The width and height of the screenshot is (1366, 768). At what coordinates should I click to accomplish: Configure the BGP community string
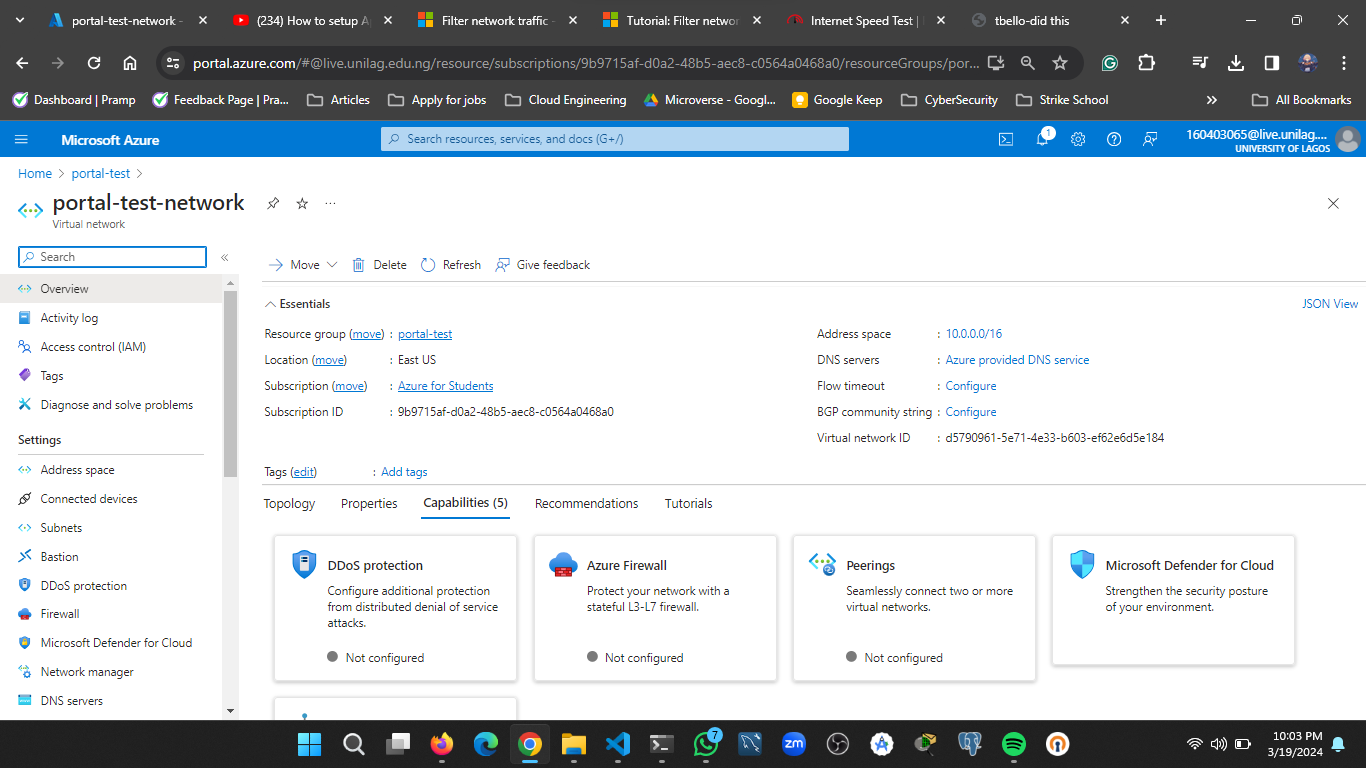click(971, 412)
